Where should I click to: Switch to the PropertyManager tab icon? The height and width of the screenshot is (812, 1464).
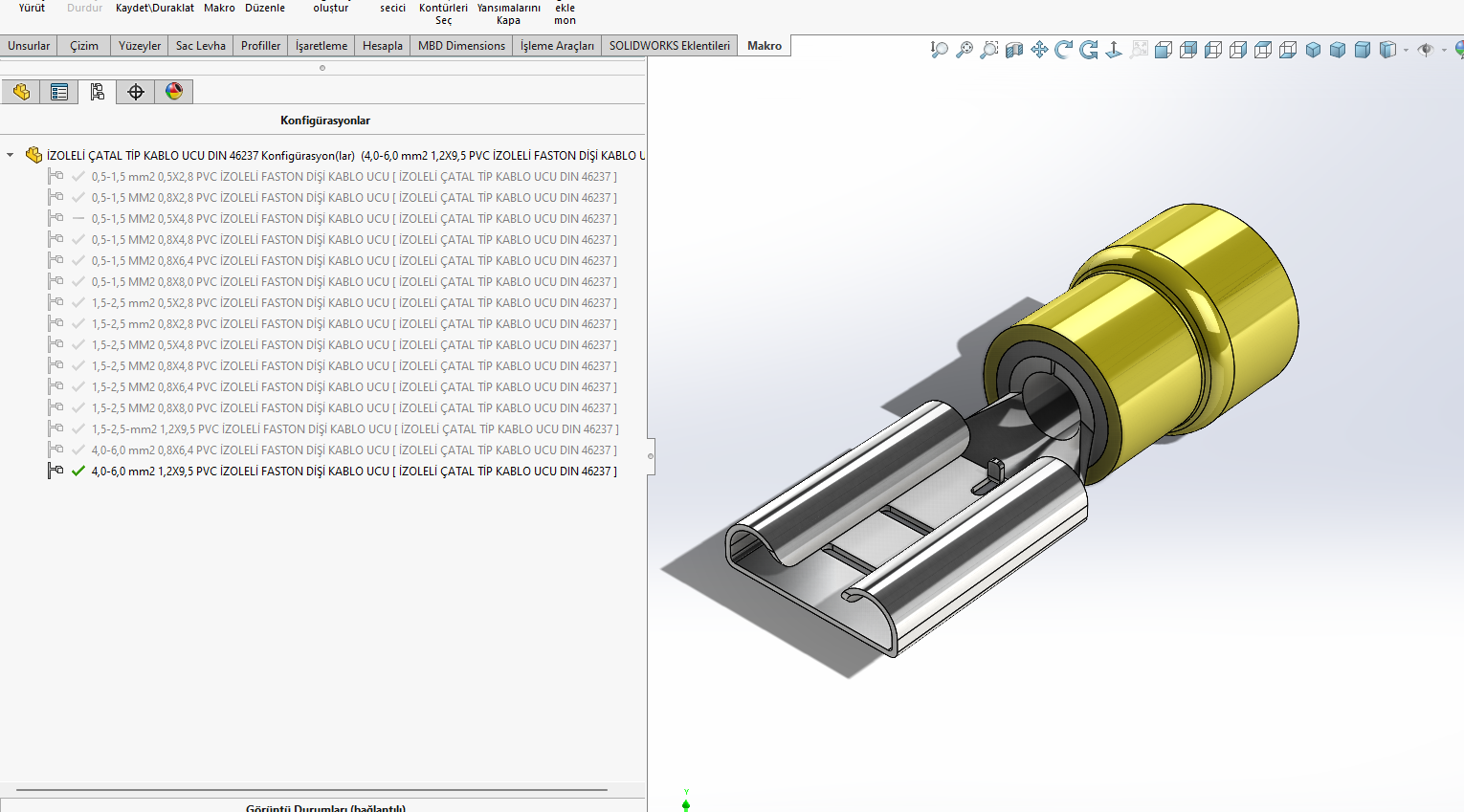[59, 92]
